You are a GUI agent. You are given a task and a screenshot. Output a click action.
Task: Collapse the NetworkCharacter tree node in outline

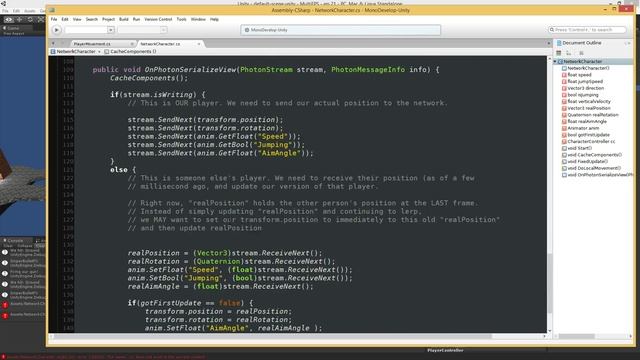555,62
